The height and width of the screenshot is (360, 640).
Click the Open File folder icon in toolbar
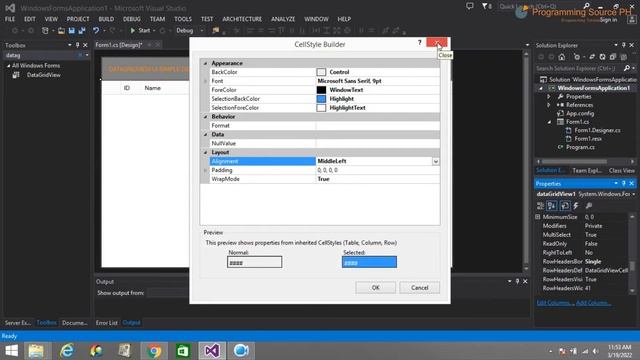[x=61, y=30]
